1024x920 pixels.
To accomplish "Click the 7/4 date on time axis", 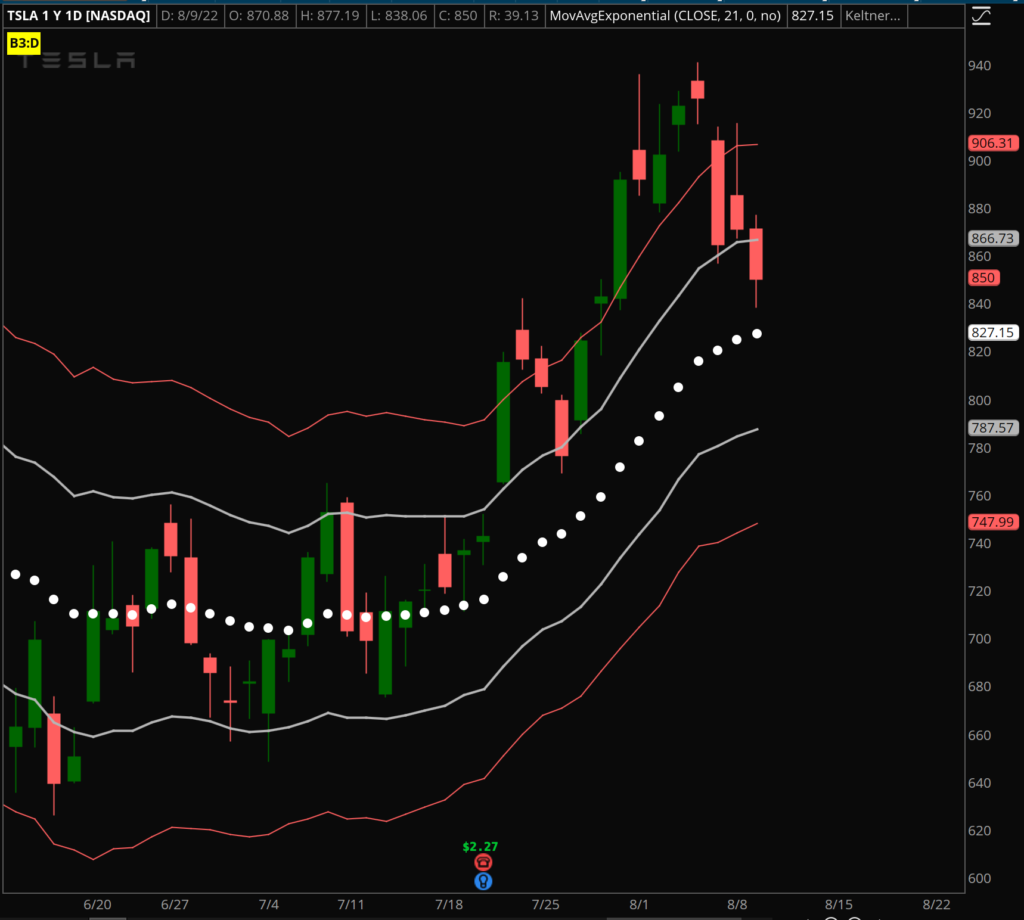I will click(268, 905).
